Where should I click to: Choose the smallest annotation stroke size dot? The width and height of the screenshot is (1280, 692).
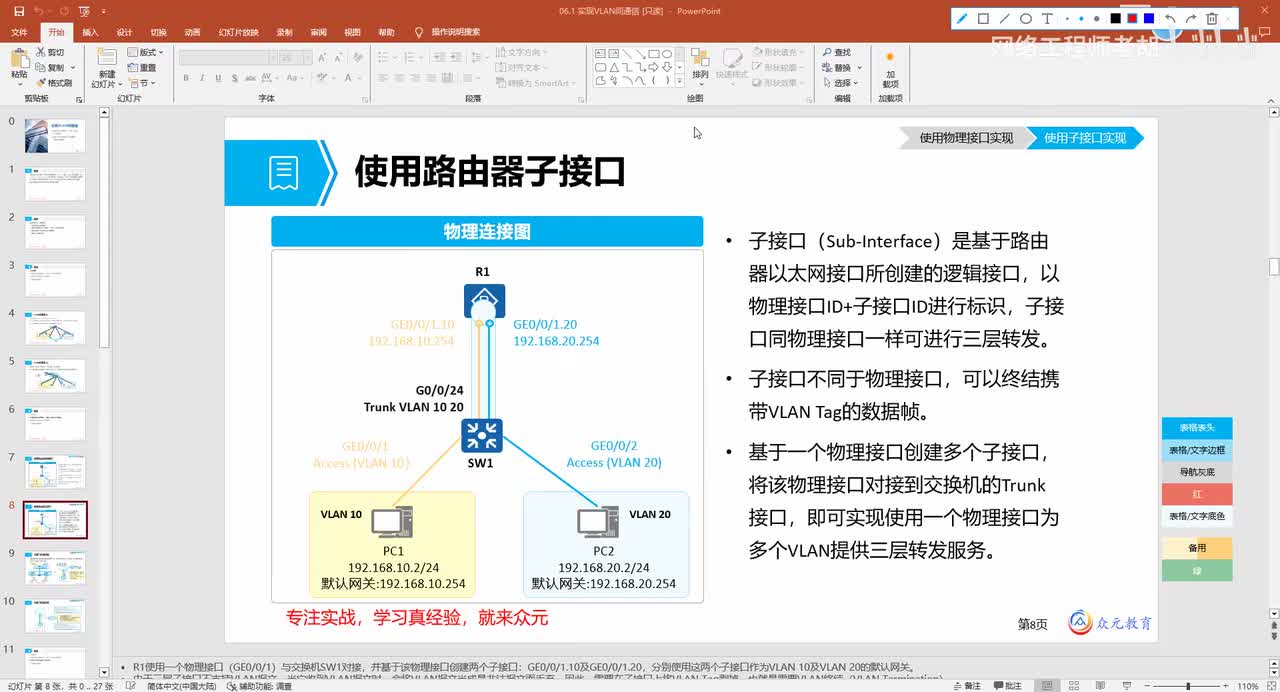(1068, 18)
